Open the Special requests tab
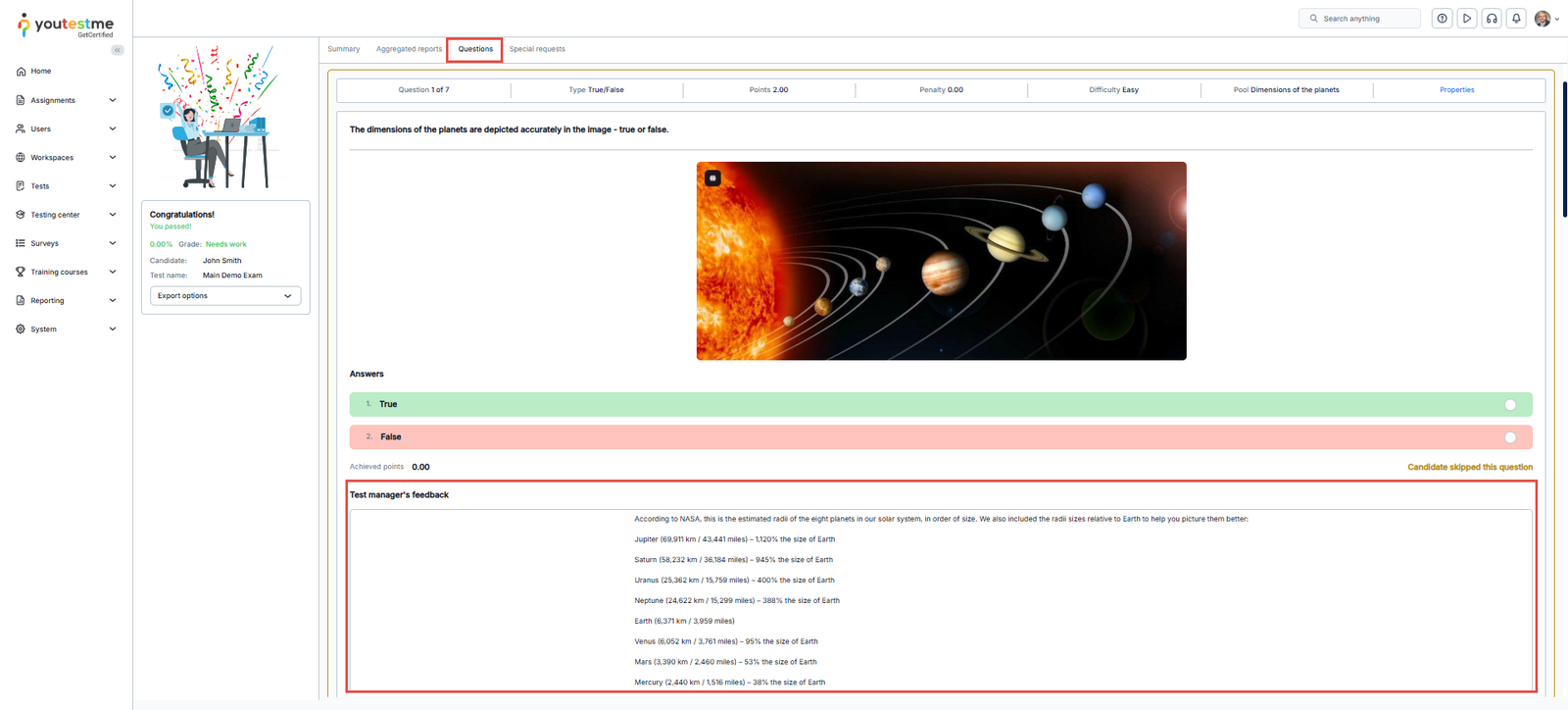 537,49
